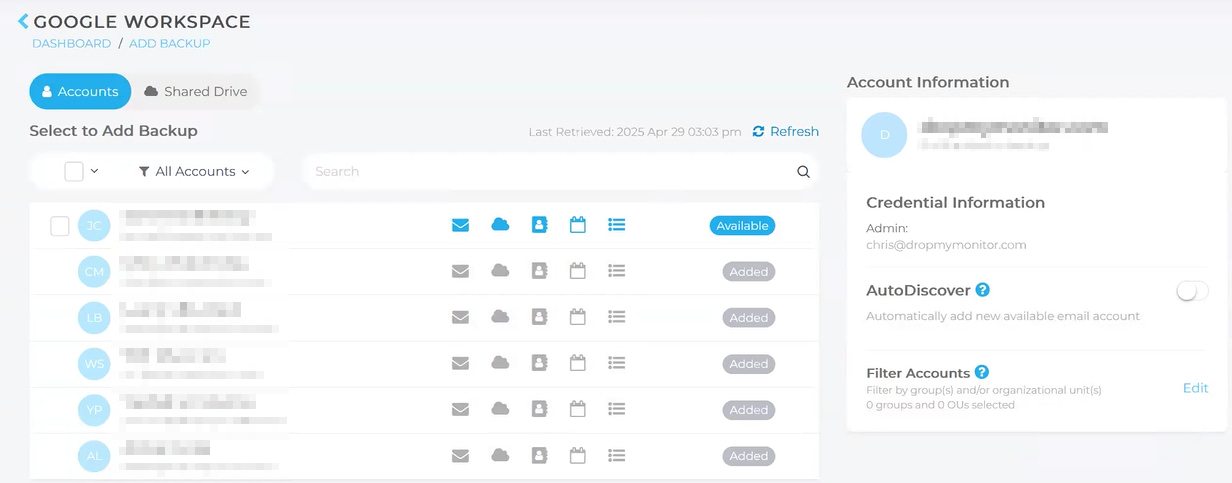Viewport: 1232px width, 483px height.
Task: Switch to the Shared Drive tab
Action: click(195, 91)
